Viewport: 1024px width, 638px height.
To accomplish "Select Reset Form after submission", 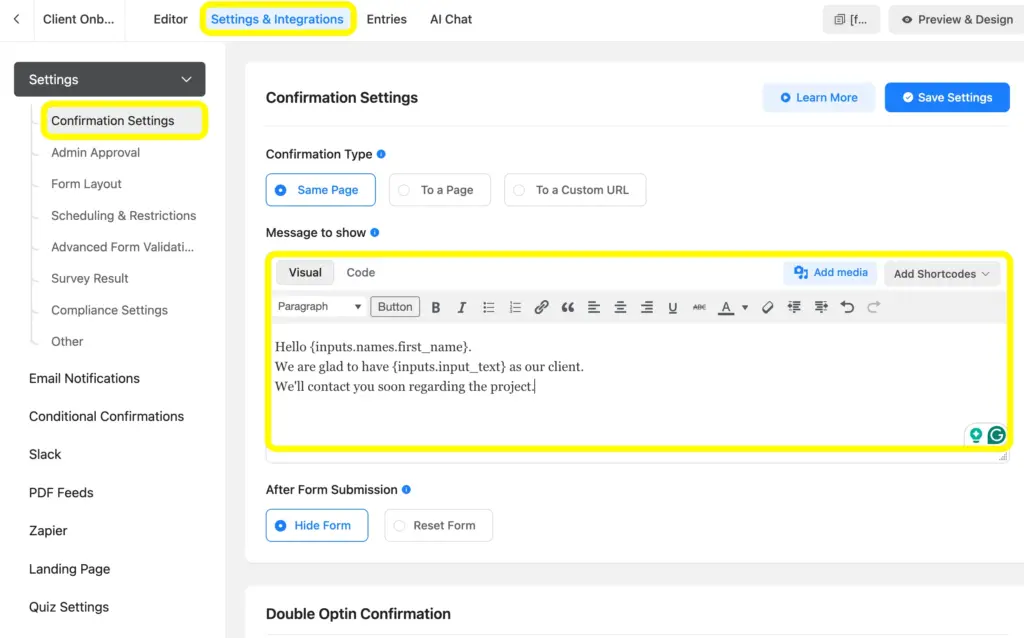I will 438,526.
